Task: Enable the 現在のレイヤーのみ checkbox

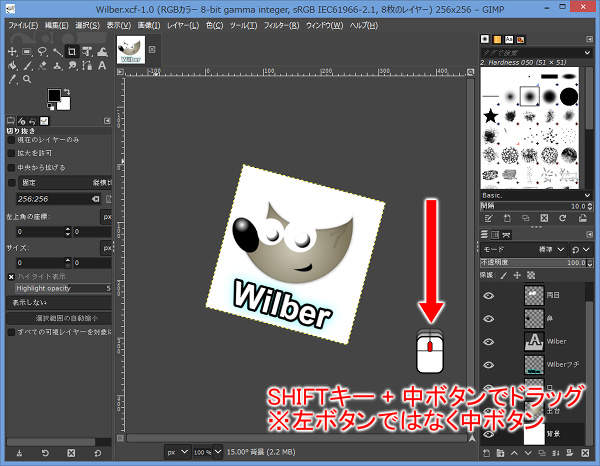Action: 11,140
